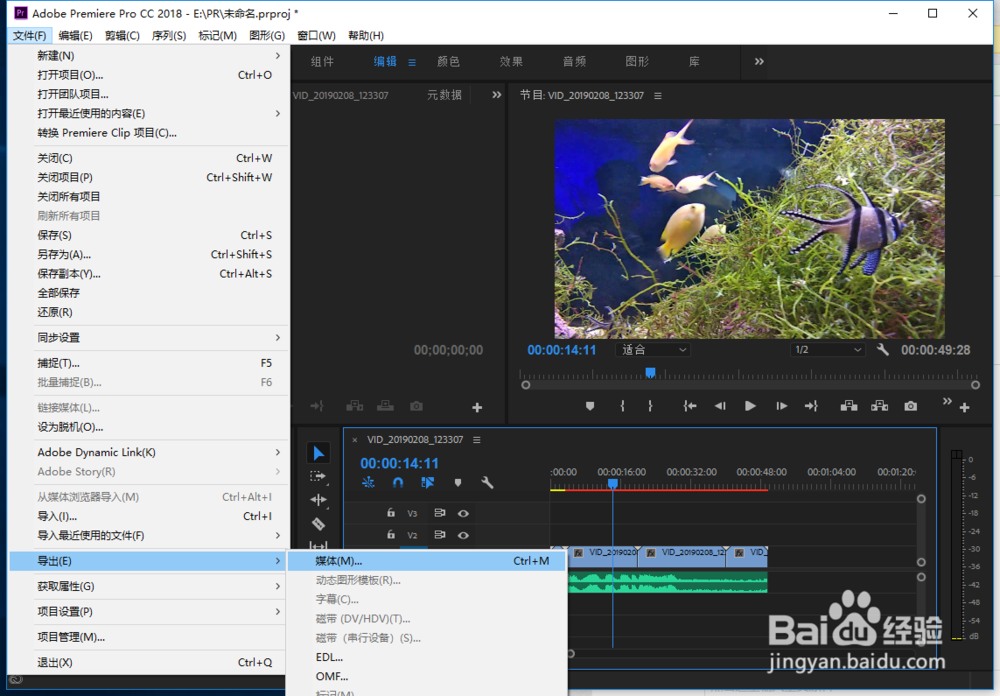
Task: Select 退出(X) from file menu
Action: (150, 663)
